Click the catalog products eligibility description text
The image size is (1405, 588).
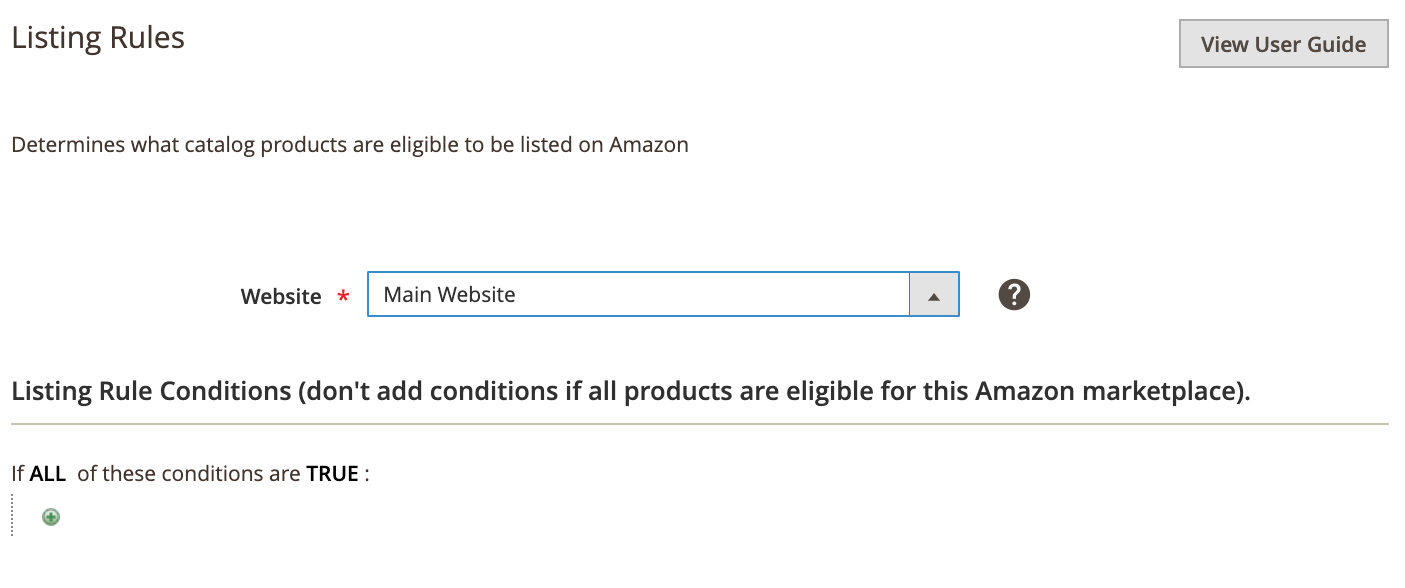point(350,145)
